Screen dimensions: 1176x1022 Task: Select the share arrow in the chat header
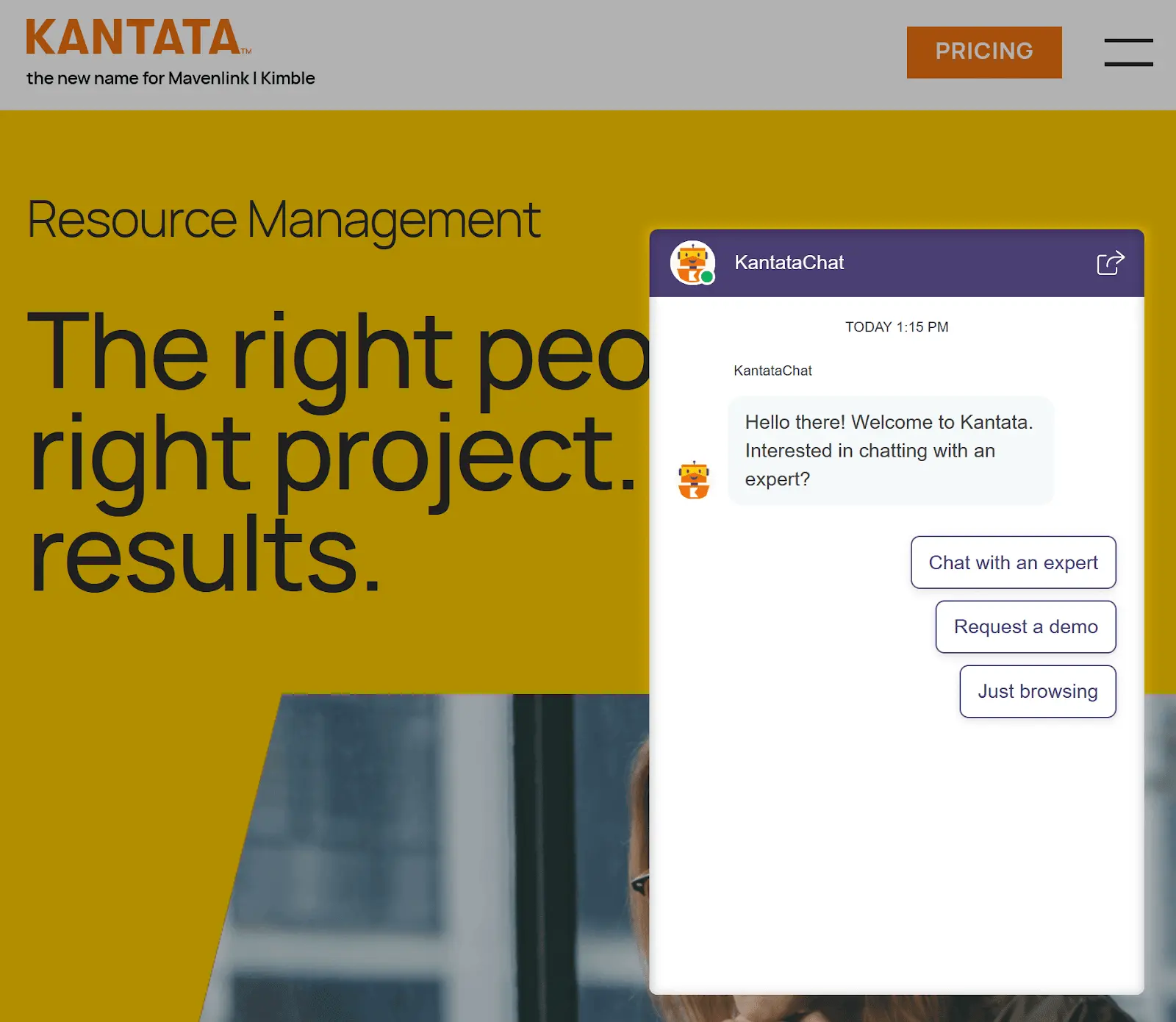coord(1112,262)
